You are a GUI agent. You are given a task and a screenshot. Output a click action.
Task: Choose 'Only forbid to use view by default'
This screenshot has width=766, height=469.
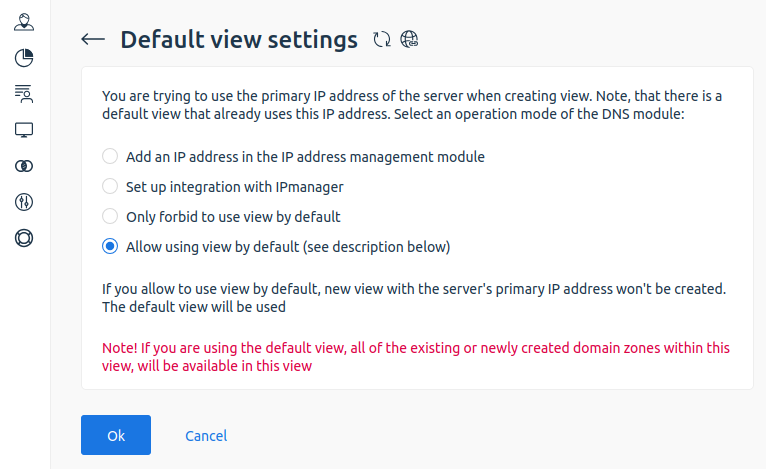coord(110,216)
